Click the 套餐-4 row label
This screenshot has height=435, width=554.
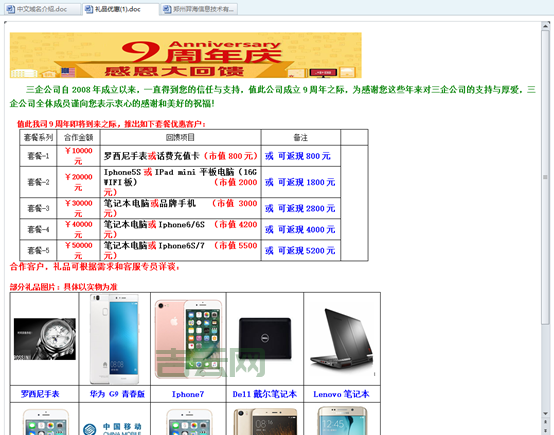38,229
